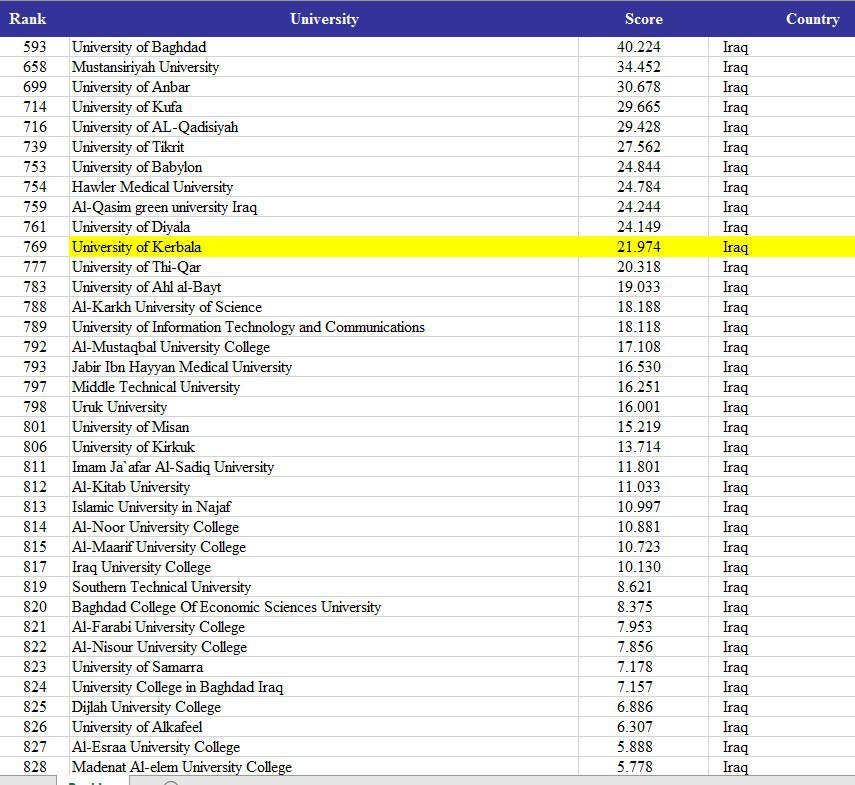The image size is (855, 785).
Task: Click the Iraq University College cell
Action: tap(324, 567)
